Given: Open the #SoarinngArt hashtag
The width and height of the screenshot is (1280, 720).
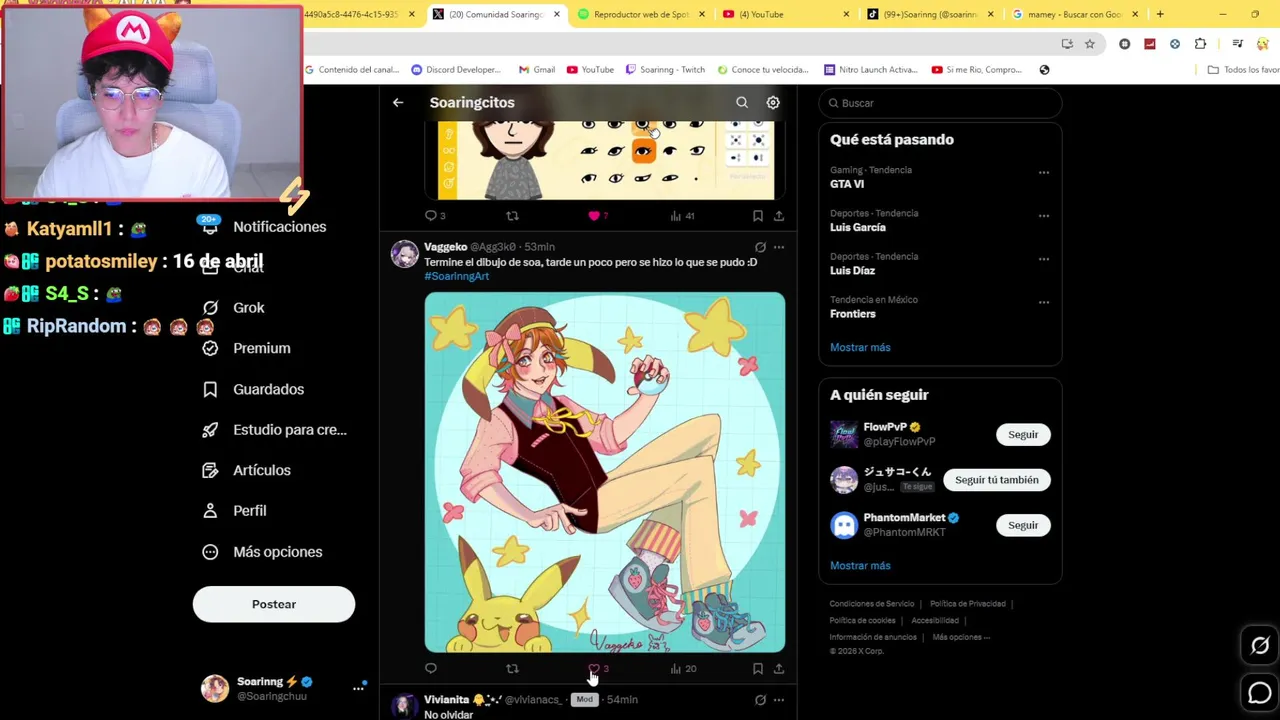Looking at the screenshot, I should click(456, 276).
